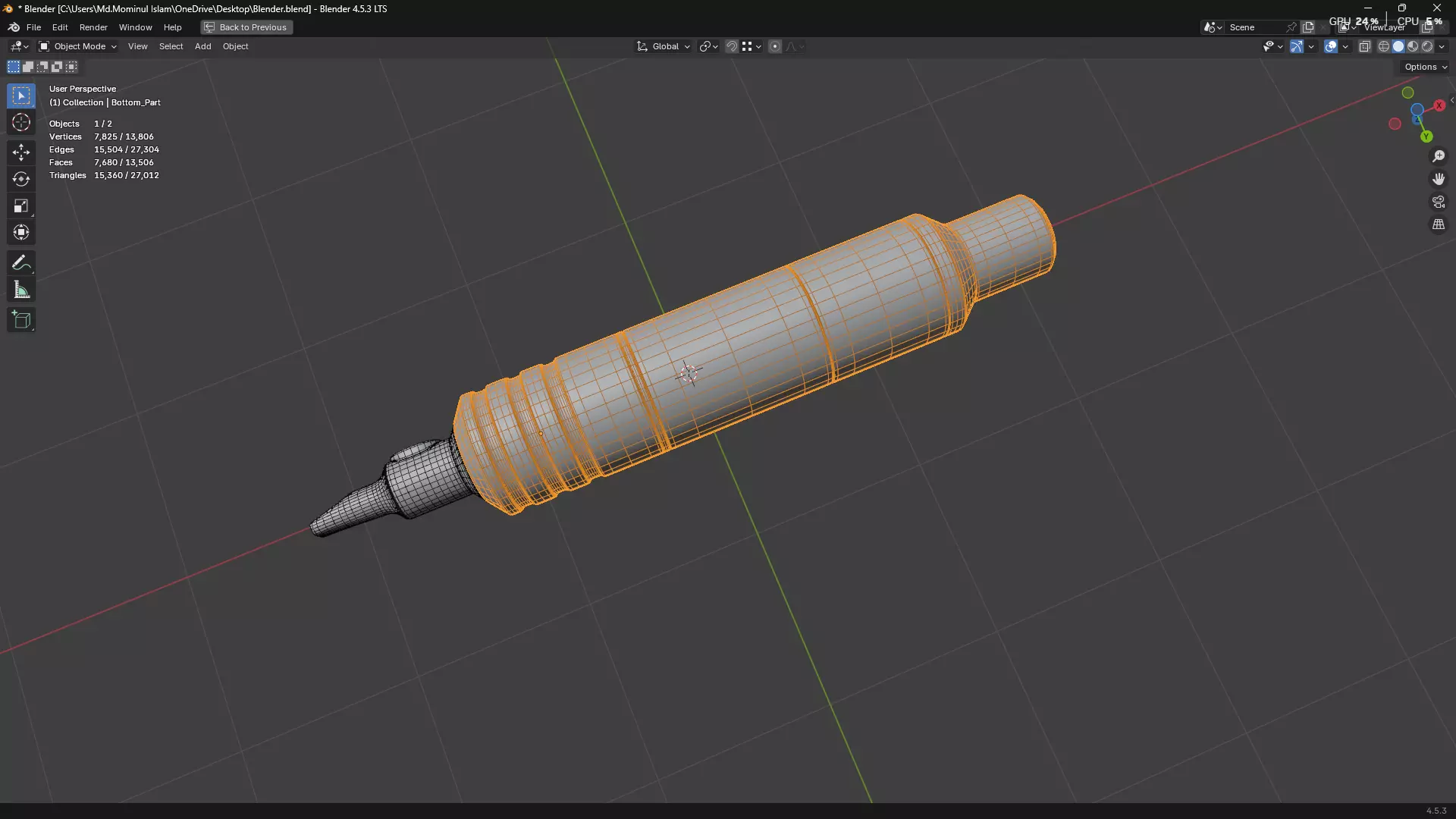This screenshot has width=1456, height=819.
Task: Create new scene copy icon
Action: point(1308,27)
